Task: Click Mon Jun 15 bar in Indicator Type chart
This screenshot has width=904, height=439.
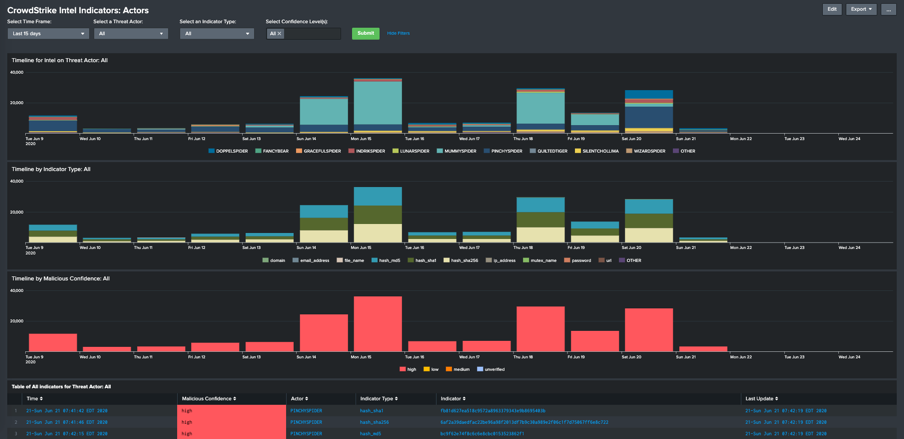Action: (378, 215)
